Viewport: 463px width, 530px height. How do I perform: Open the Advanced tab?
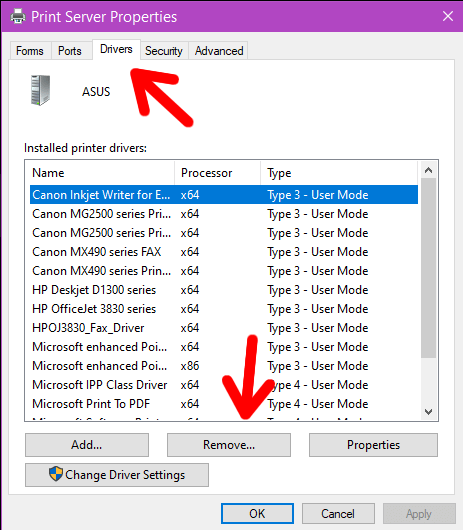[x=219, y=51]
